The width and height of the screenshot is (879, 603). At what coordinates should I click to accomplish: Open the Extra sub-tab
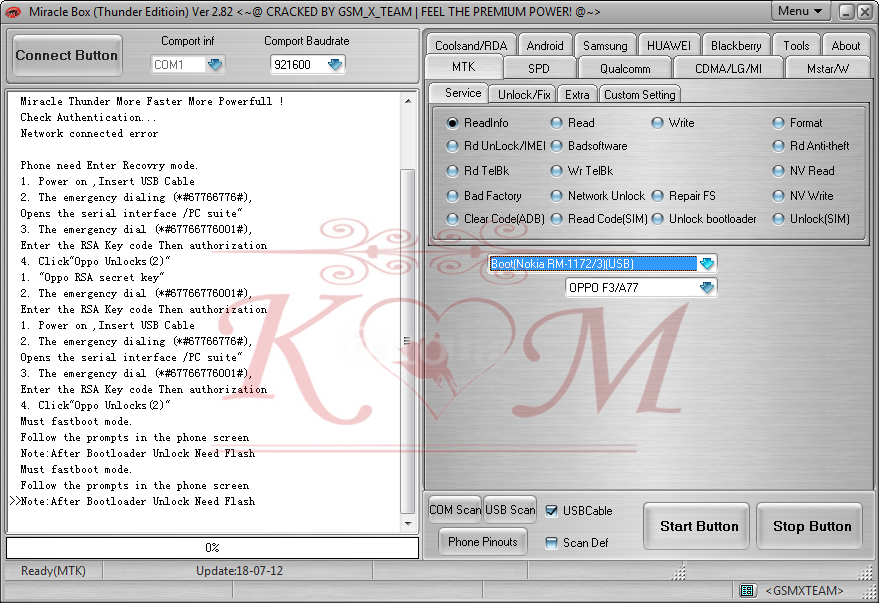point(577,95)
